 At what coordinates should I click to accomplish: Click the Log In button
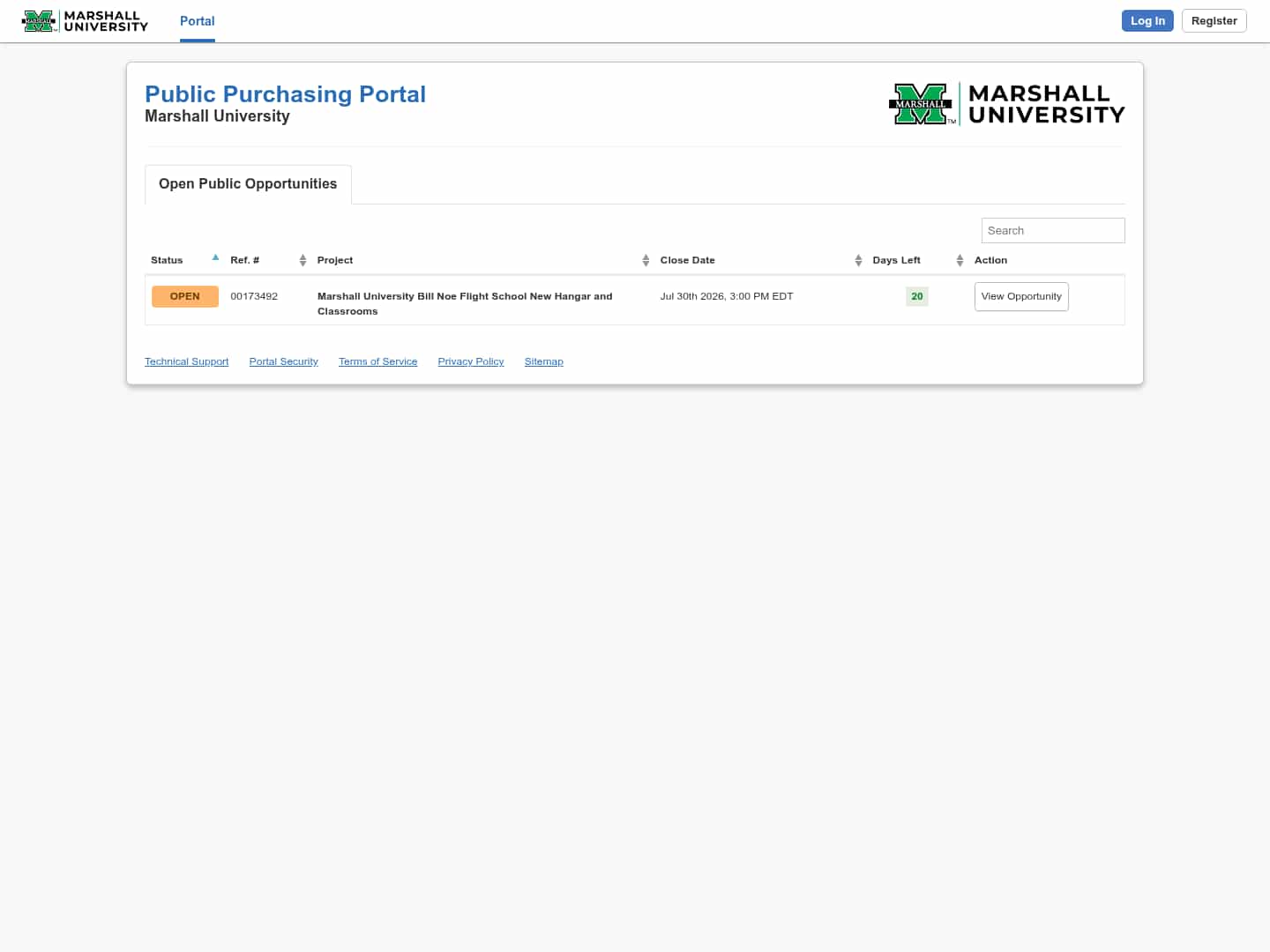1147,21
